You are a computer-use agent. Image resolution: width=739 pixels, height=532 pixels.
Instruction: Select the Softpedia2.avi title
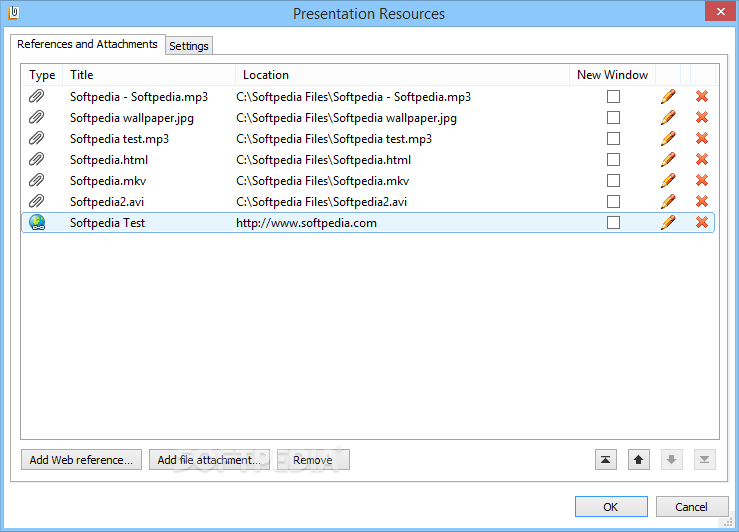pyautogui.click(x=107, y=202)
